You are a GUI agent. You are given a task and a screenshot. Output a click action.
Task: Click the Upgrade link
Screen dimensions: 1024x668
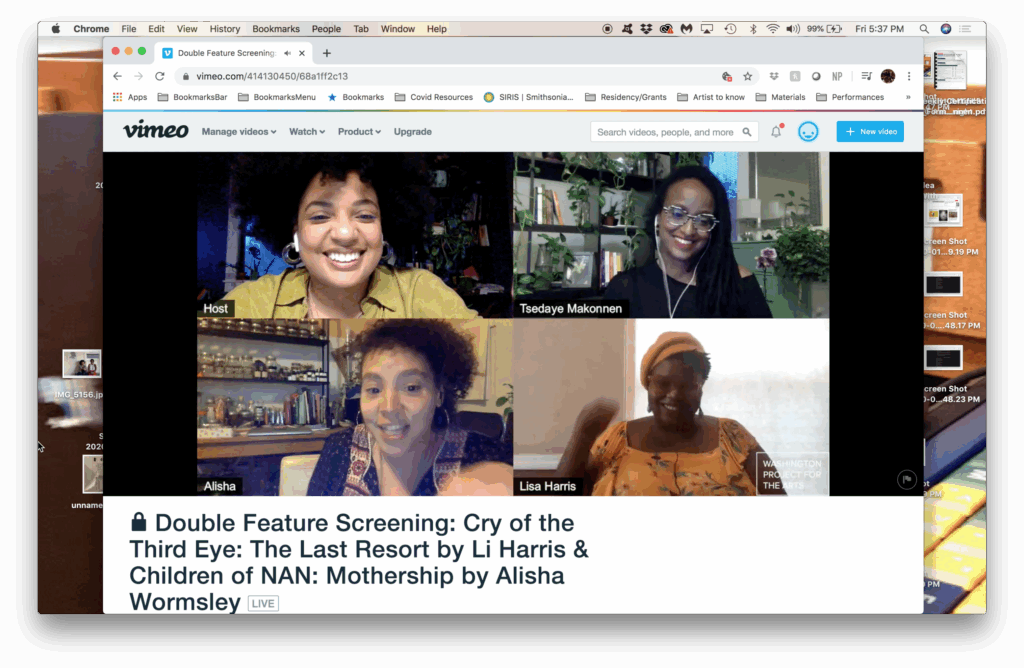point(413,132)
